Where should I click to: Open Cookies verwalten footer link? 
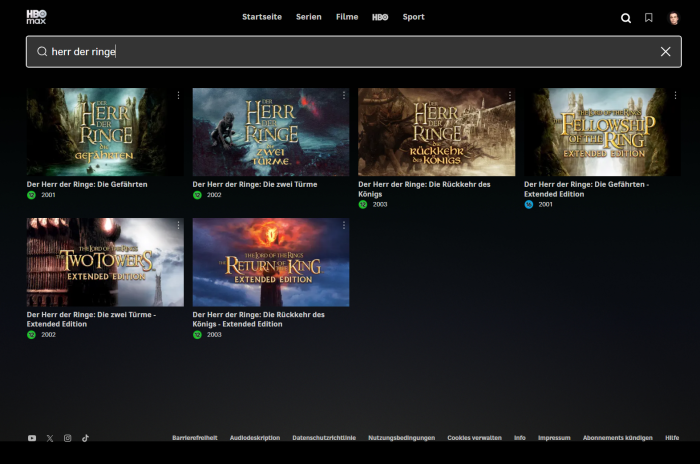click(475, 438)
